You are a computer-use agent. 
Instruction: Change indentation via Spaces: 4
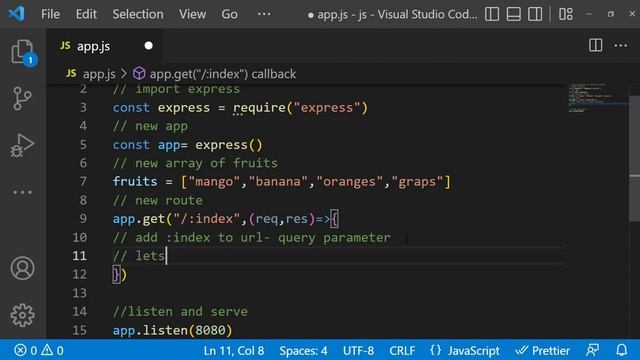click(x=303, y=351)
